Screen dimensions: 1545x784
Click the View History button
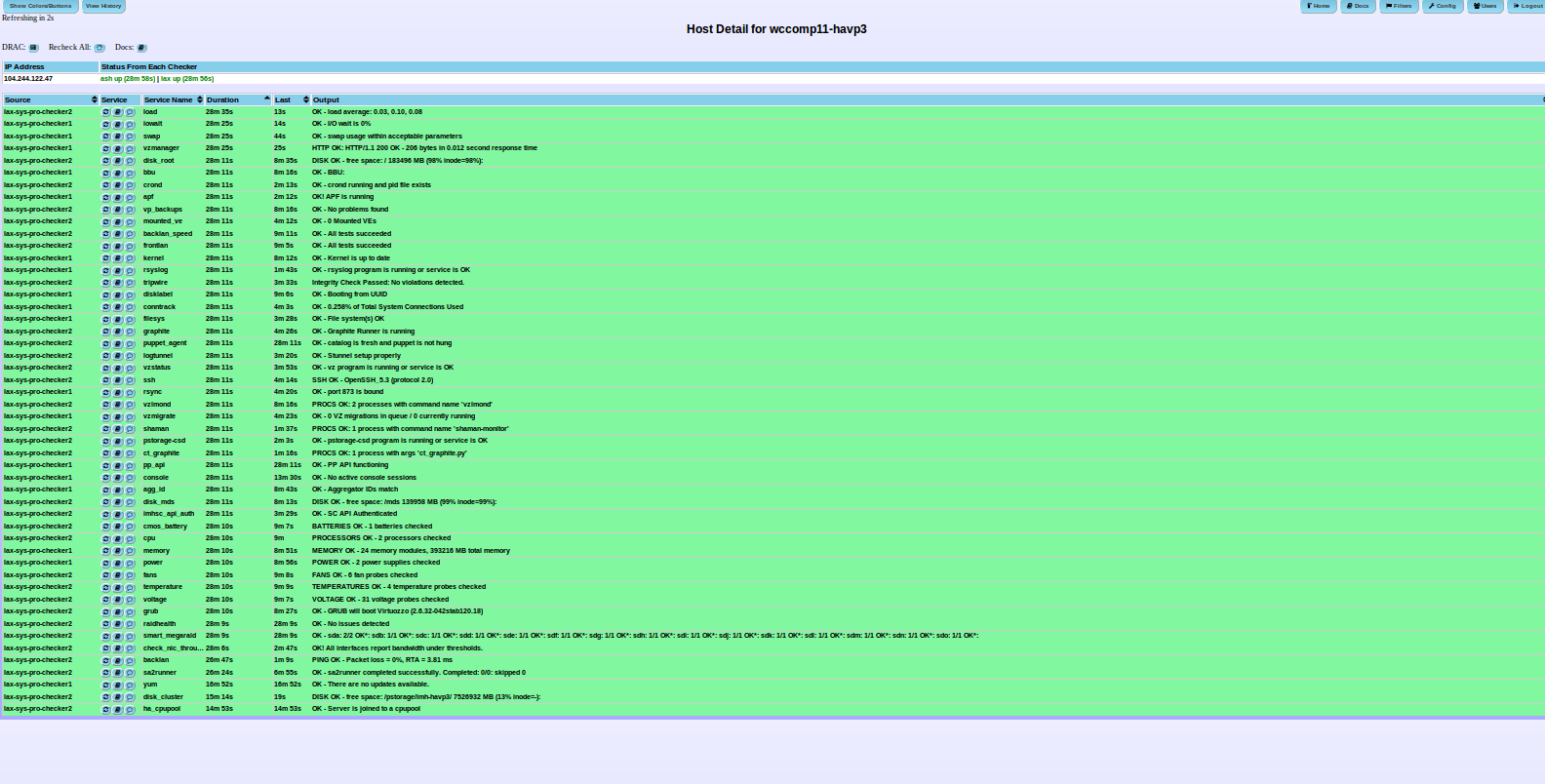103,6
